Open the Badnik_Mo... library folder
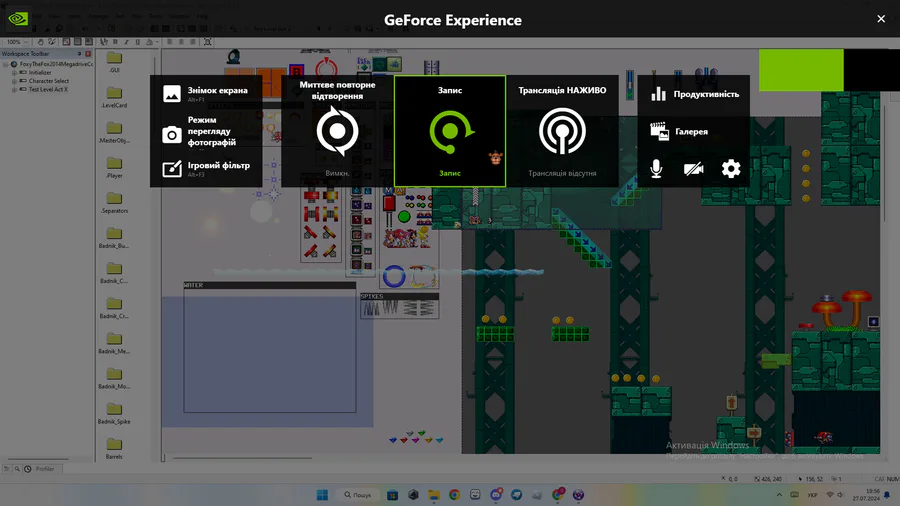 (114, 378)
